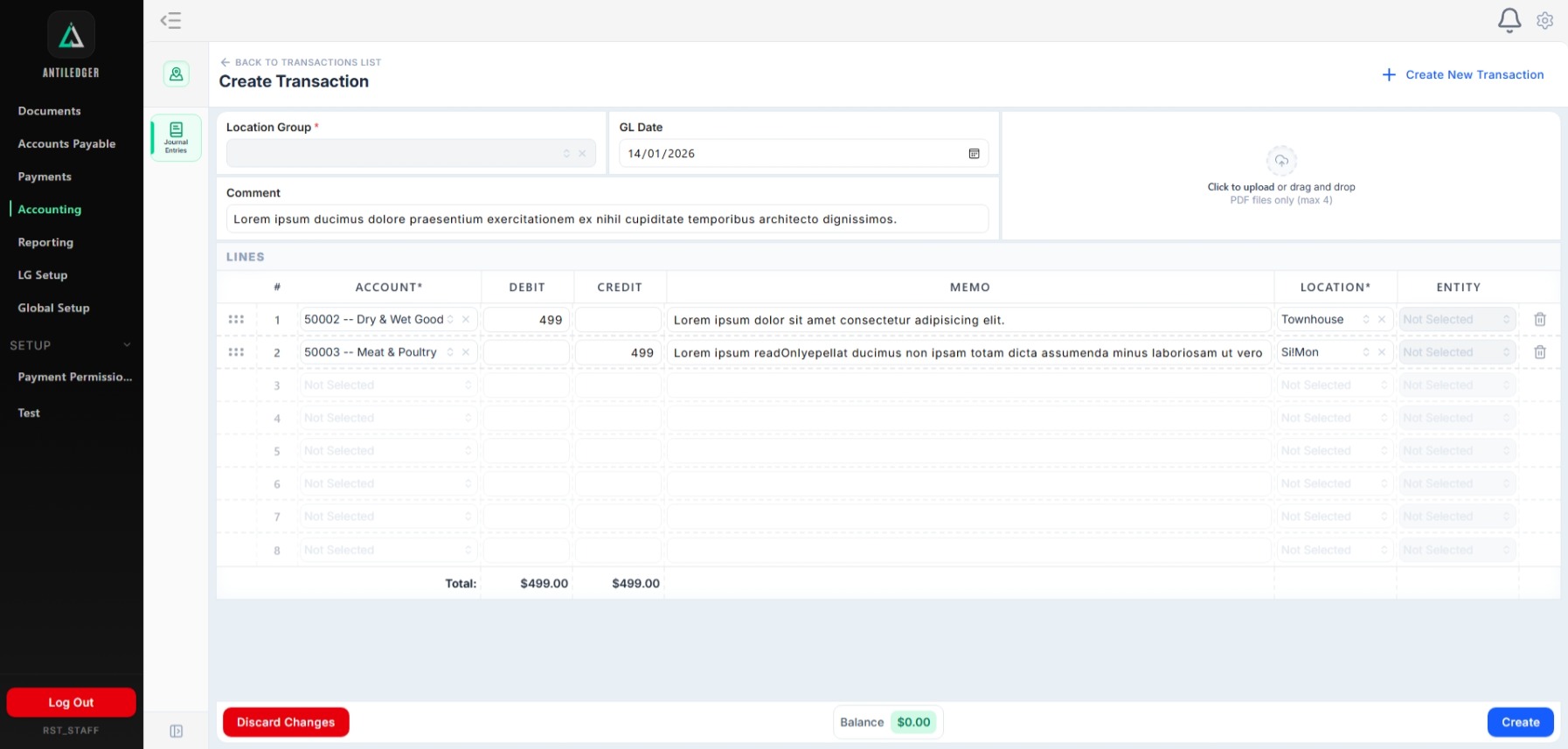
Task: Clear account 50002 Dry & Wet Good
Action: click(466, 320)
